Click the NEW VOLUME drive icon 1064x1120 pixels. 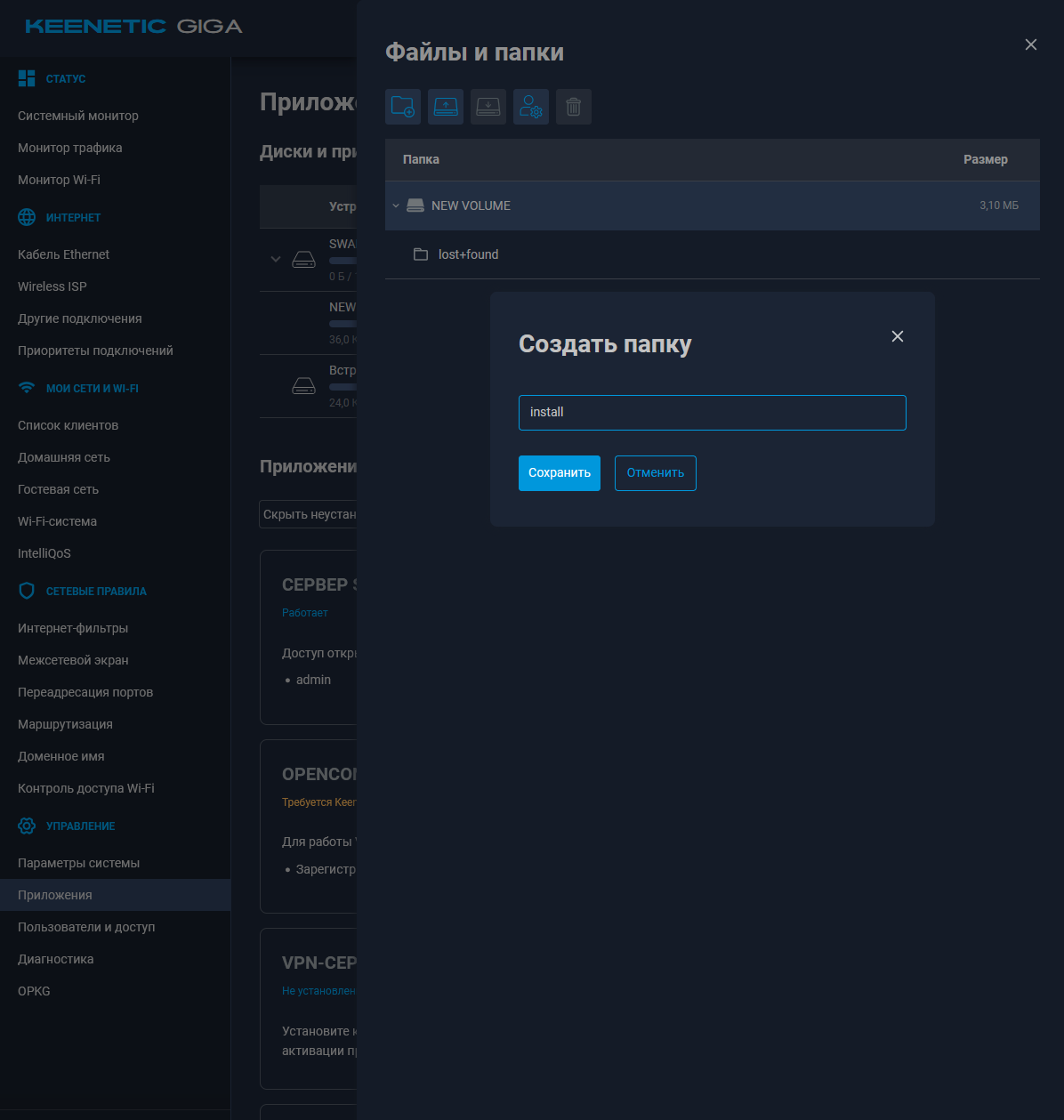[415, 205]
